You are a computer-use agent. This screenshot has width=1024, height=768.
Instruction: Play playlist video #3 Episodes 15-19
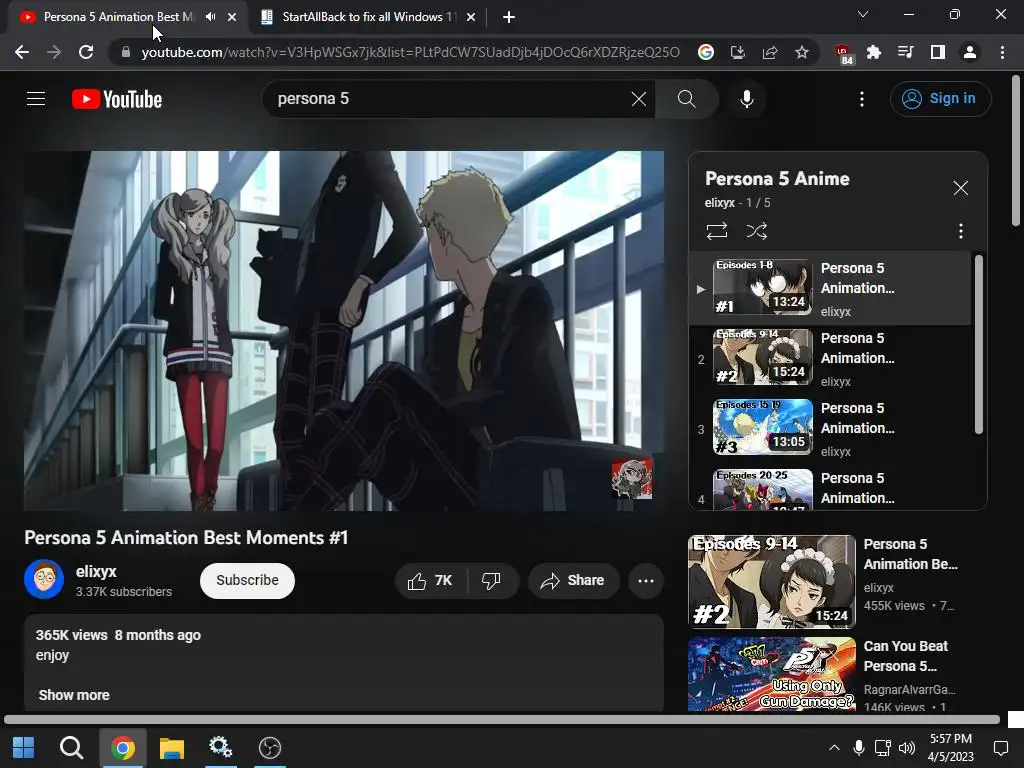[x=829, y=429]
